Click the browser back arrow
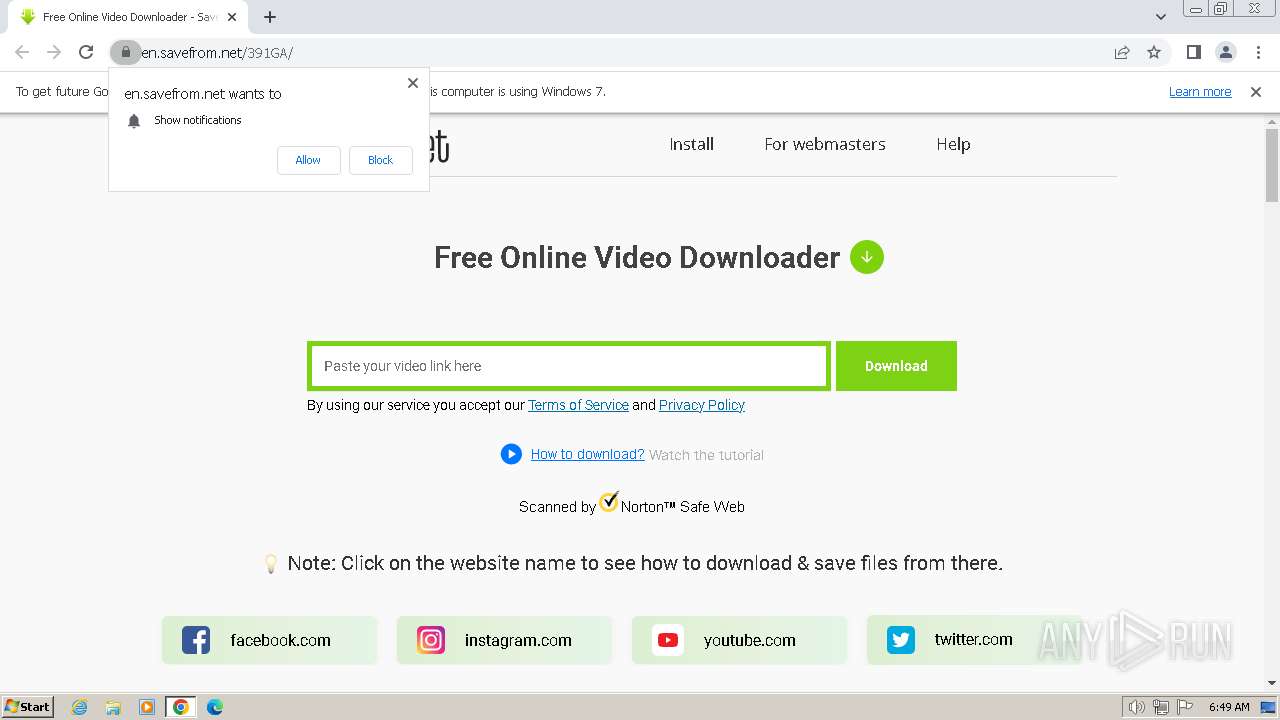The height and width of the screenshot is (720, 1280). (22, 52)
